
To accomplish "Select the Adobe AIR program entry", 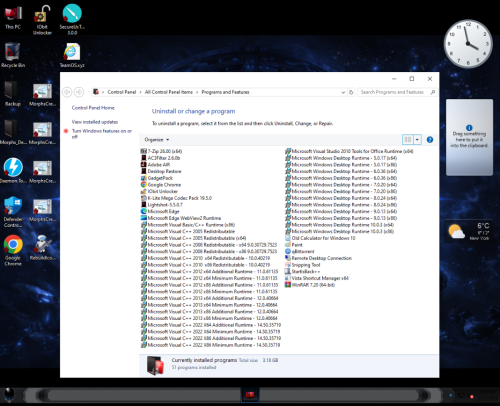I will [155, 165].
